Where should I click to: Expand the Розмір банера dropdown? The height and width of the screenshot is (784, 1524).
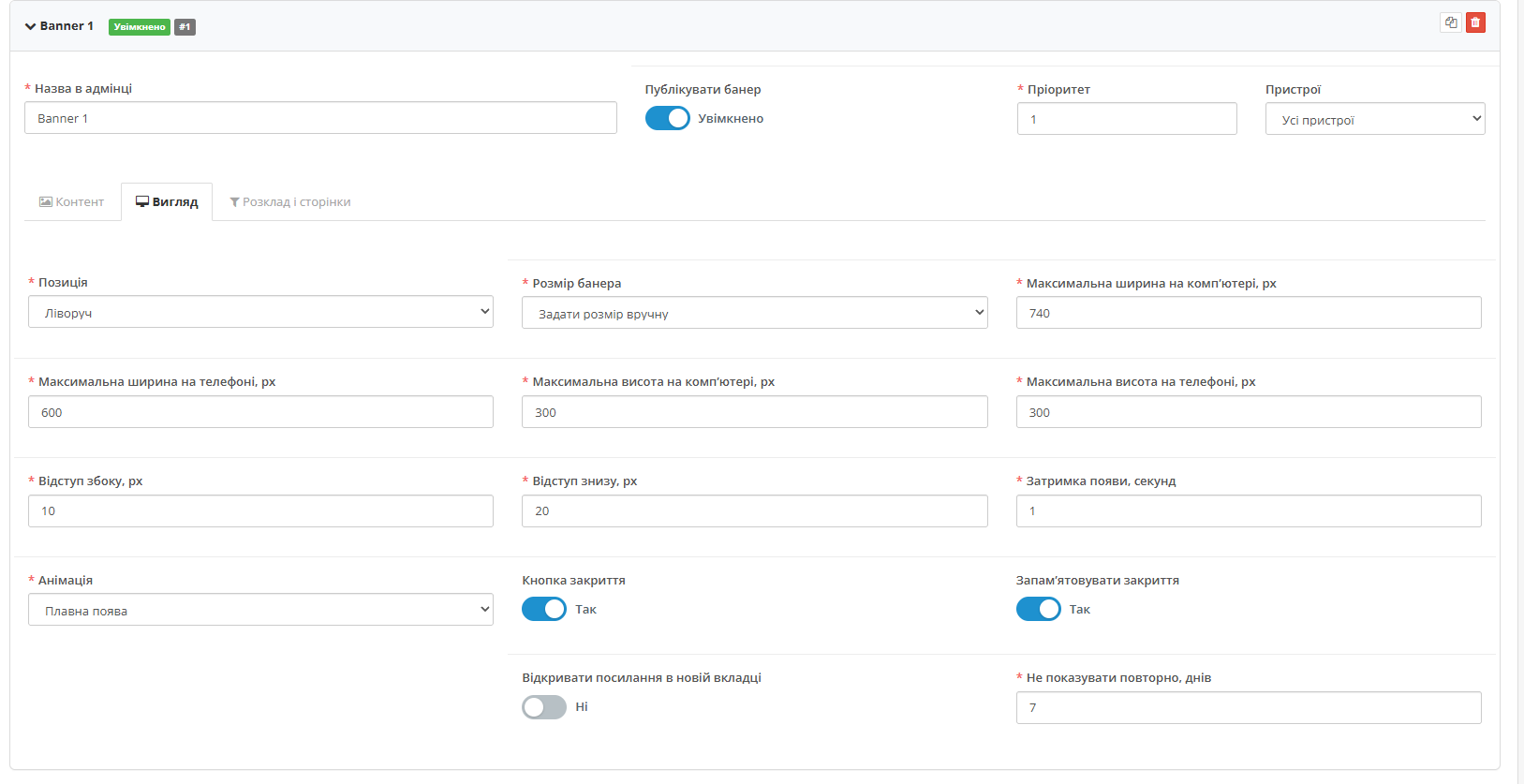(x=755, y=313)
